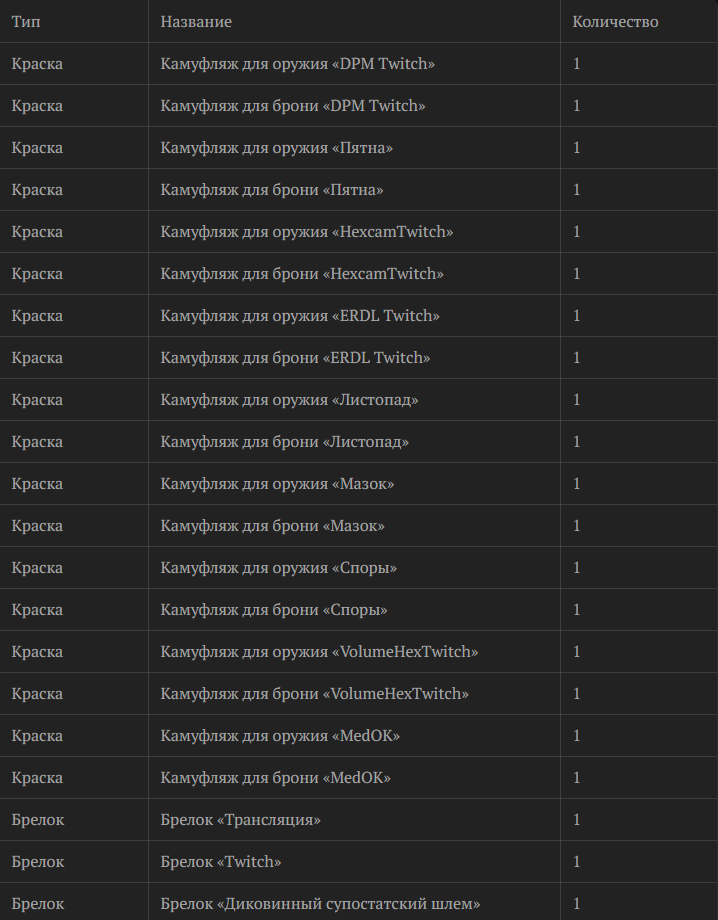Click «Брелок» type cell in «Twitch» keychain row

(74, 862)
